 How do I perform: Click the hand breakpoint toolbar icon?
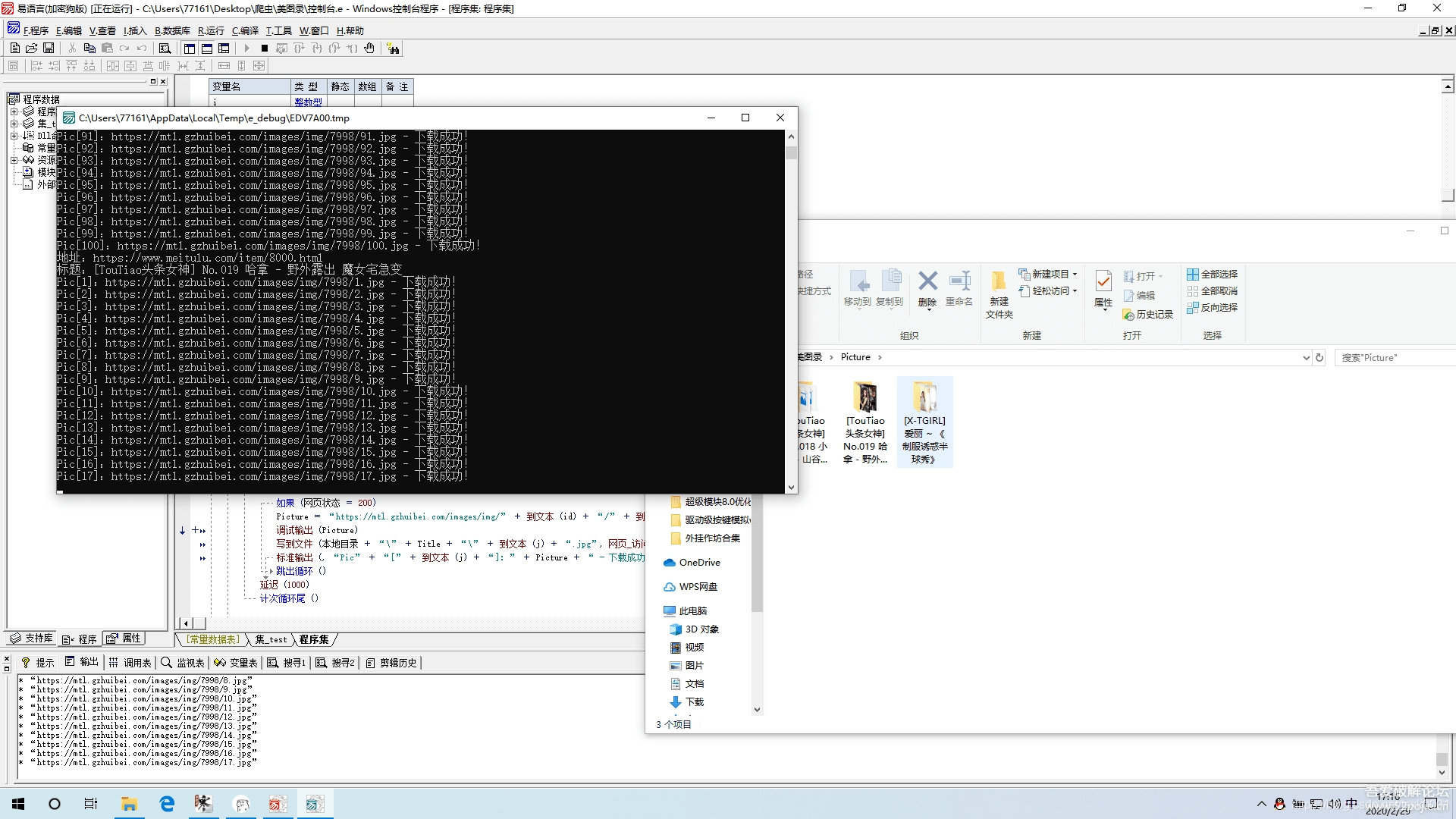click(x=369, y=49)
